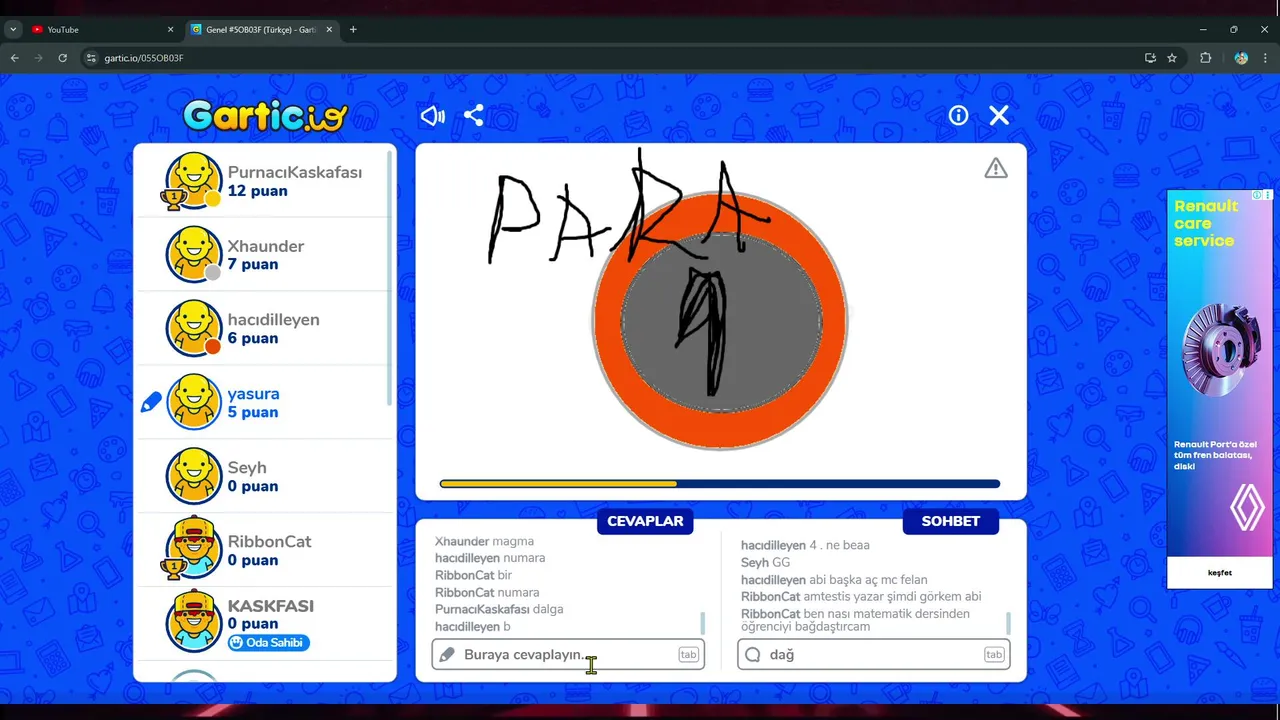Image resolution: width=1280 pixels, height=720 pixels.
Task: Click hacıdilleyen's avatar
Action: (193, 328)
